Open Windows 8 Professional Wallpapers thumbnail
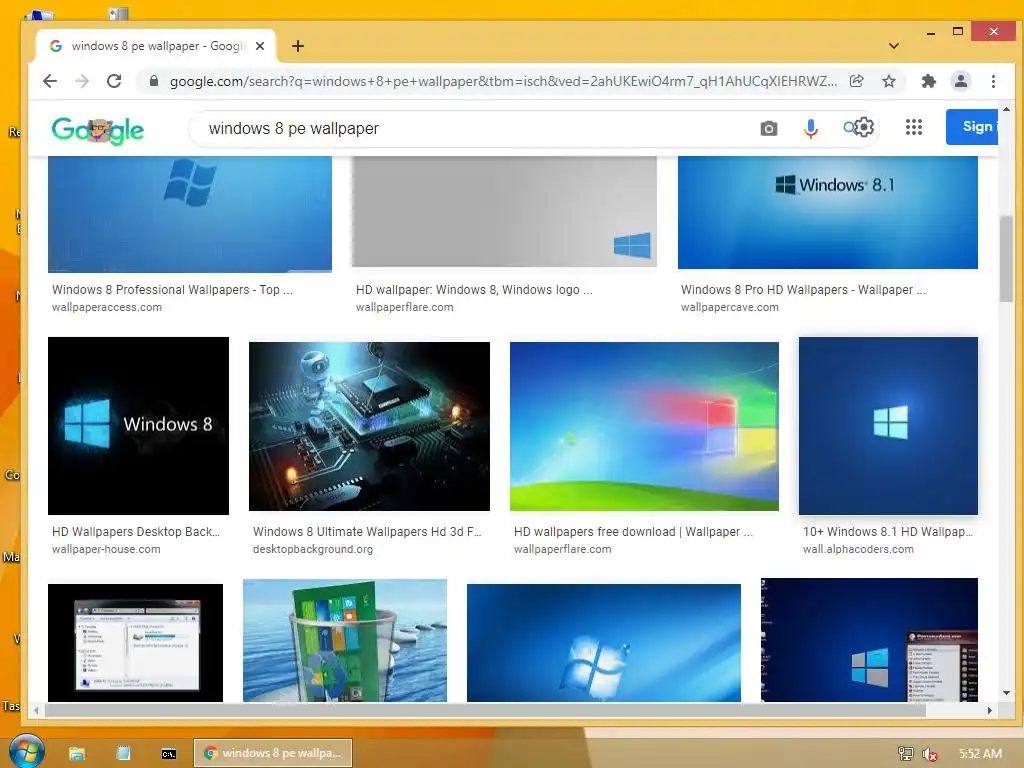Screen dimensions: 1024x768 [190, 214]
